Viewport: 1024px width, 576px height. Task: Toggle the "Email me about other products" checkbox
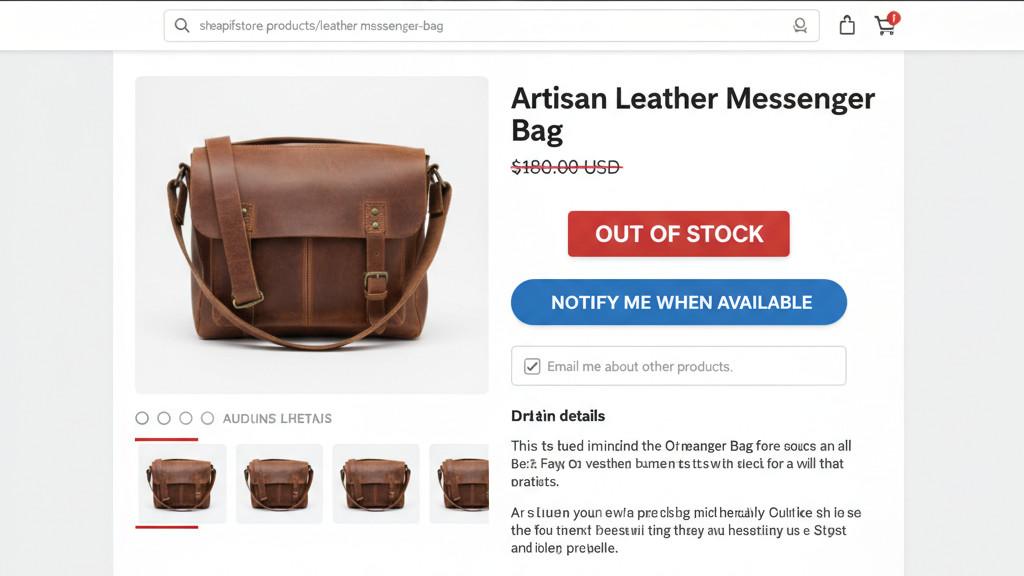point(532,366)
